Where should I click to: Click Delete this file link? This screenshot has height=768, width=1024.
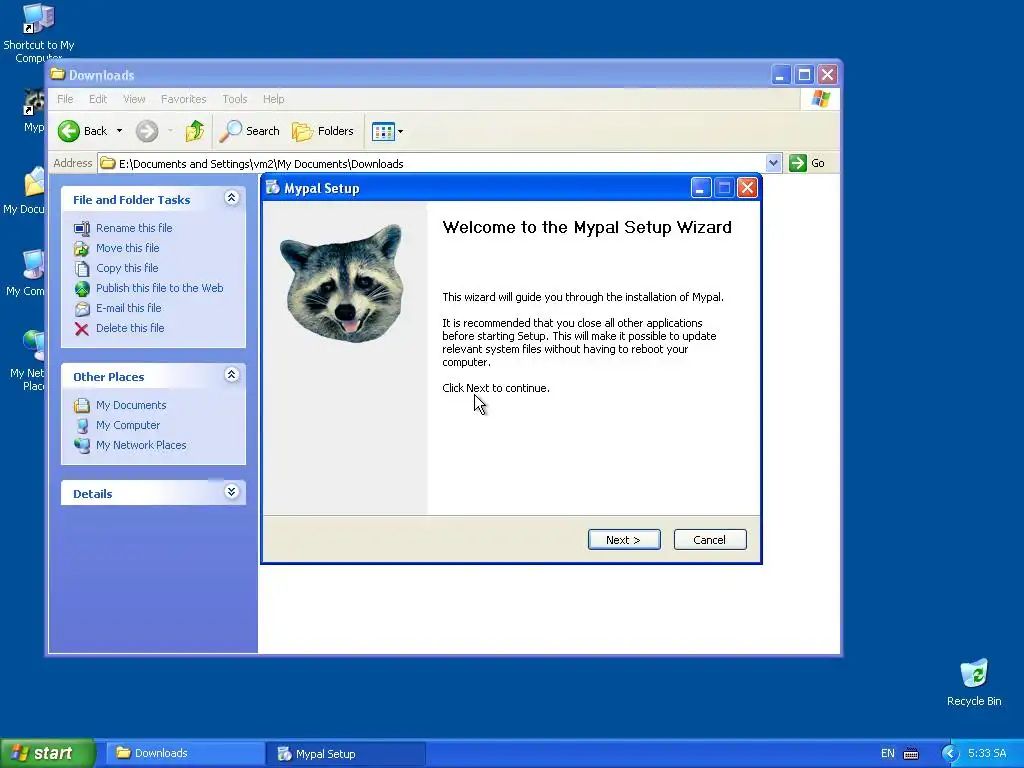click(130, 328)
